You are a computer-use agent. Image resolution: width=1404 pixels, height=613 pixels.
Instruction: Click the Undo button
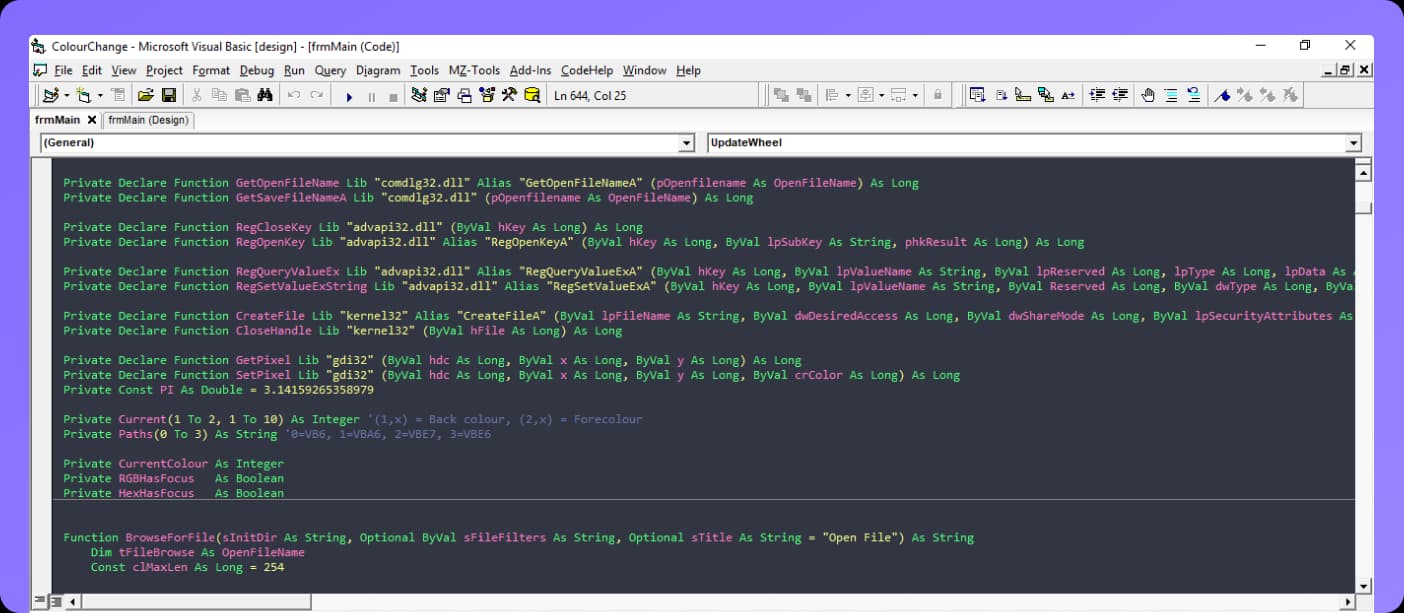[x=294, y=95]
